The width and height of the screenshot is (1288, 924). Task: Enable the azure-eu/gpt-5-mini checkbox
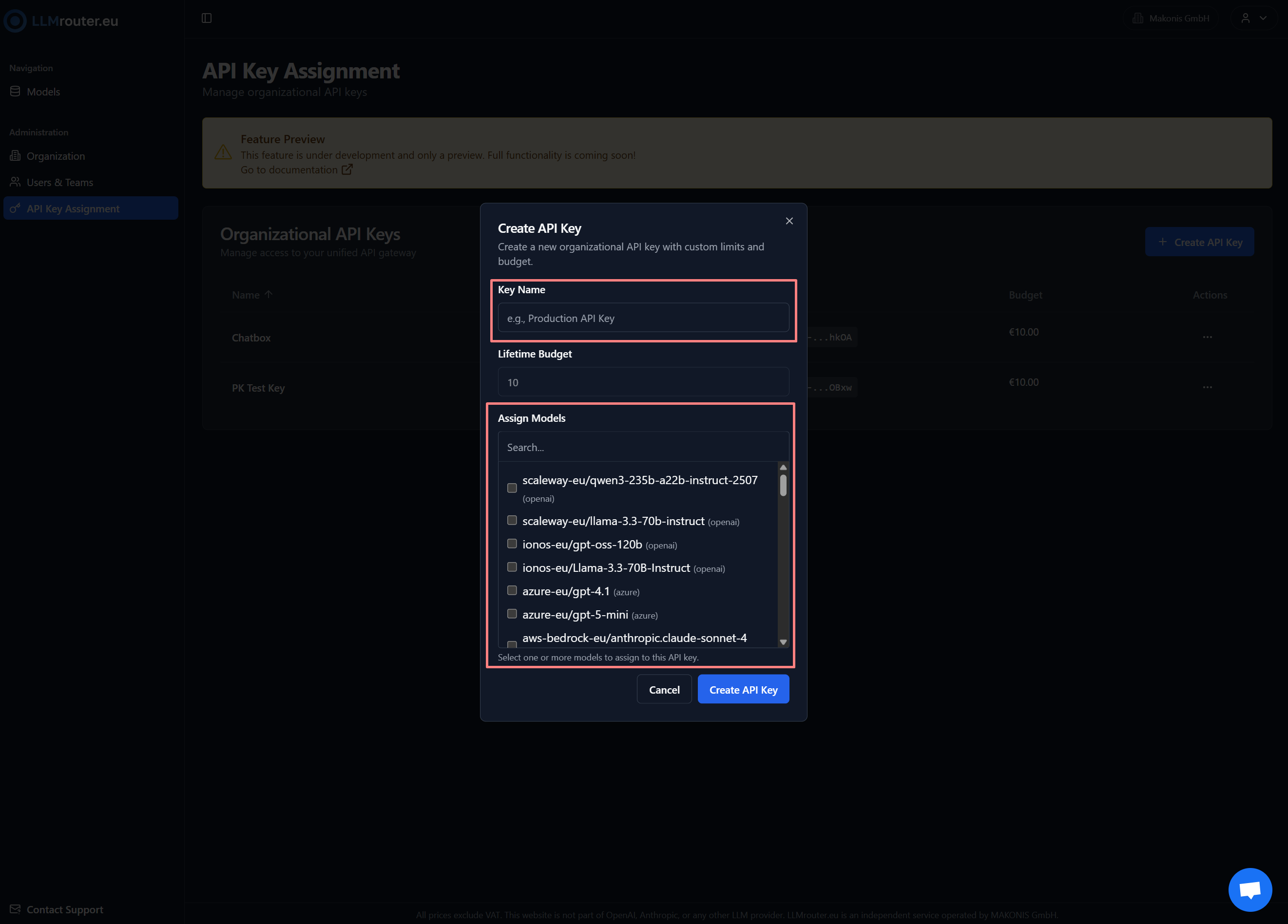[512, 614]
